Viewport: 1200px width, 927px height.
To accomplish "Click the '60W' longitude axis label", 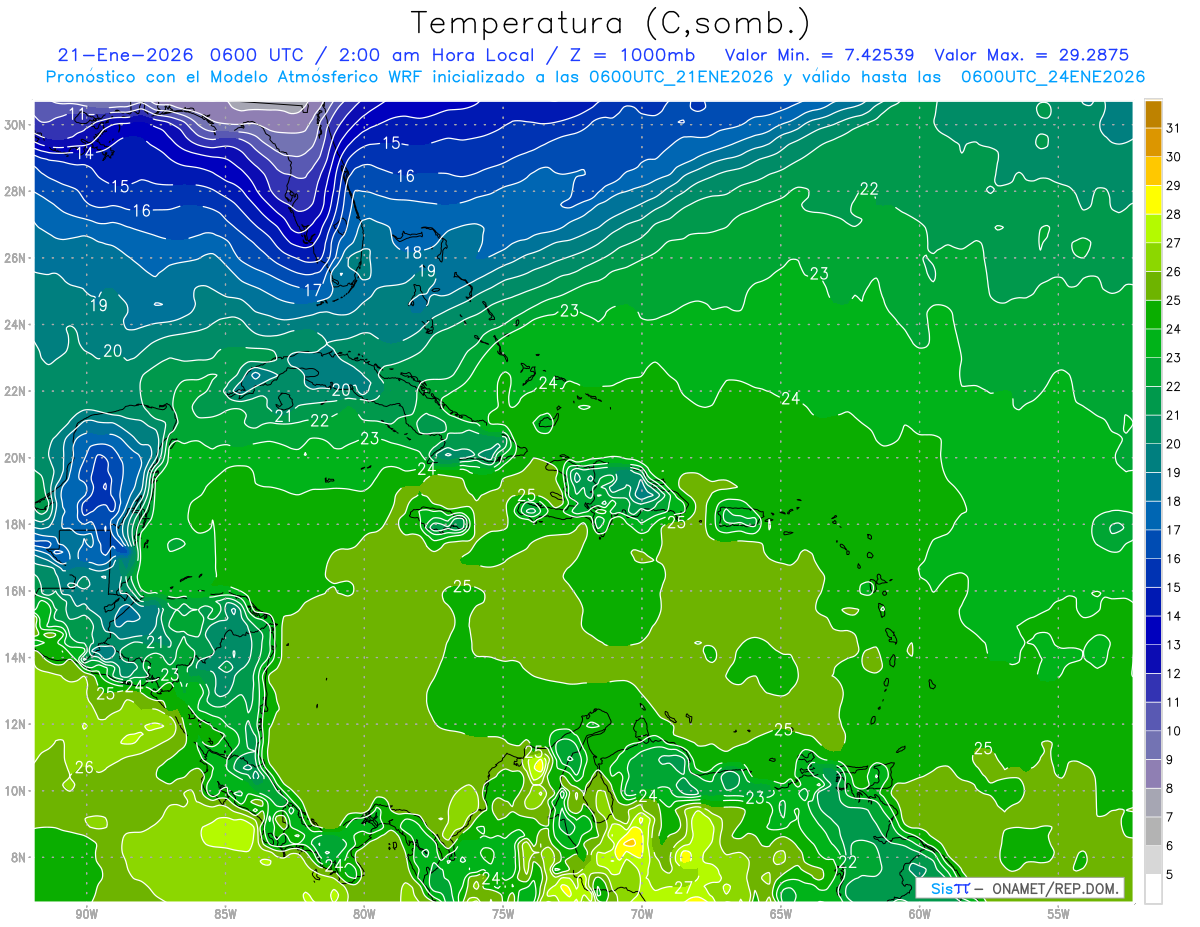I will point(919,915).
